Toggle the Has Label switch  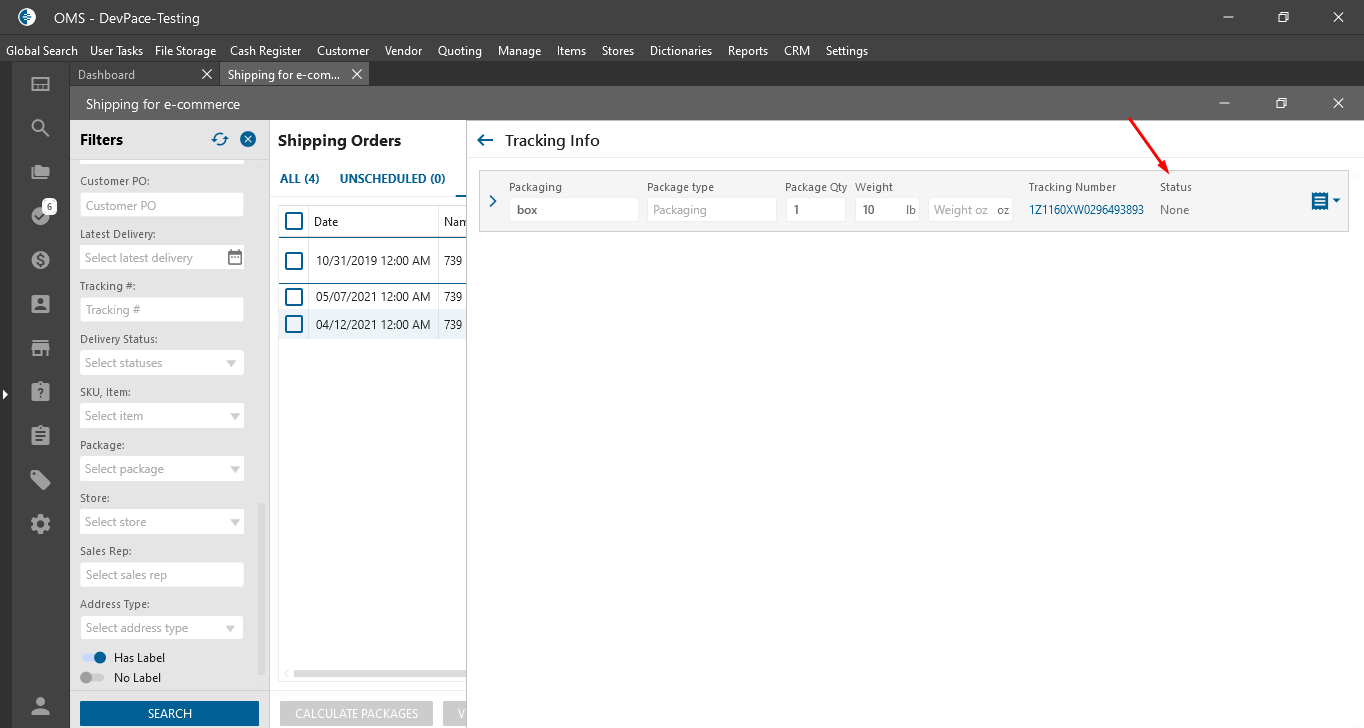[x=93, y=658]
